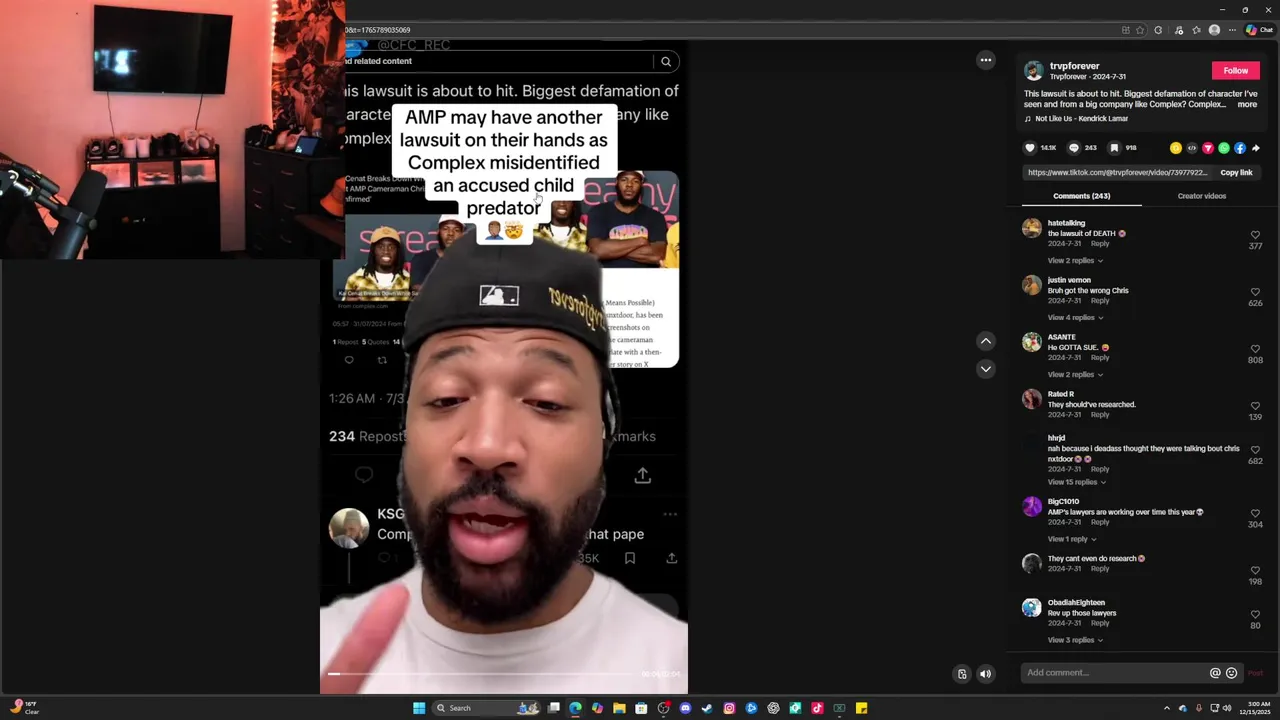Expand replies under justin vernon's comment

pyautogui.click(x=1075, y=318)
